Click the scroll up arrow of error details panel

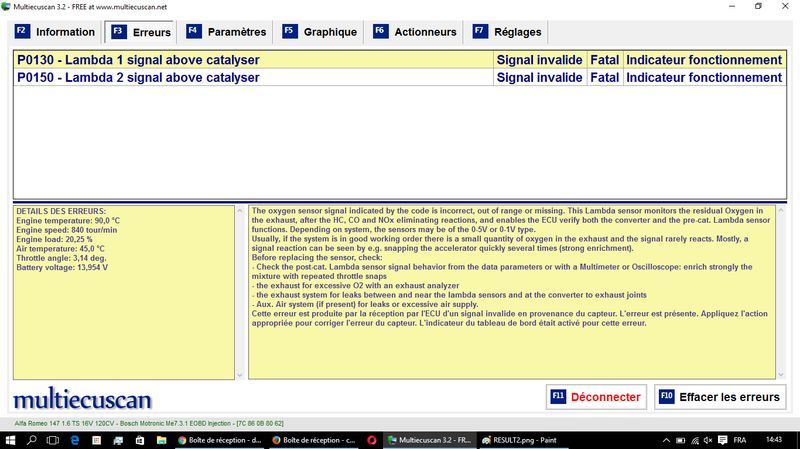point(240,210)
